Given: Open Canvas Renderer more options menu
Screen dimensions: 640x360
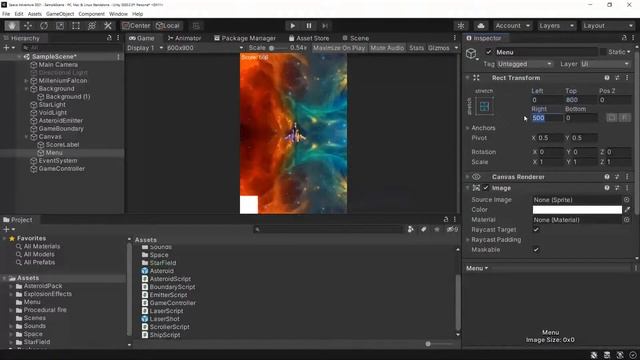Looking at the screenshot, I should tap(627, 177).
